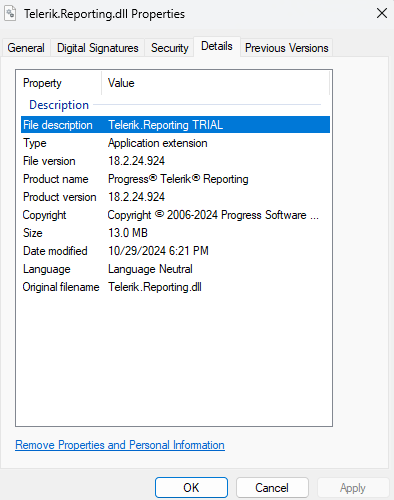Screen dimensions: 394x500
Task: Select the Language row label
Action: point(47,269)
